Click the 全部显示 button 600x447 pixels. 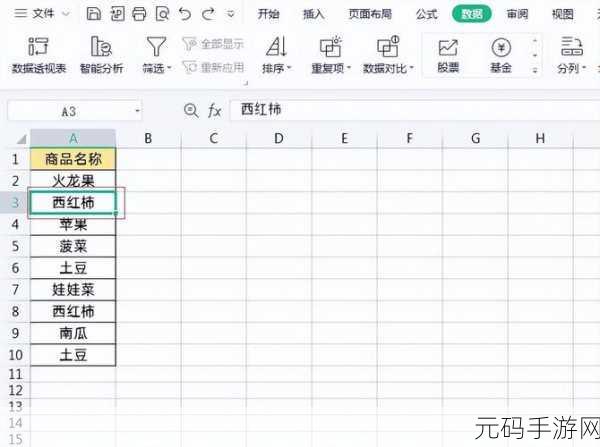pyautogui.click(x=213, y=44)
